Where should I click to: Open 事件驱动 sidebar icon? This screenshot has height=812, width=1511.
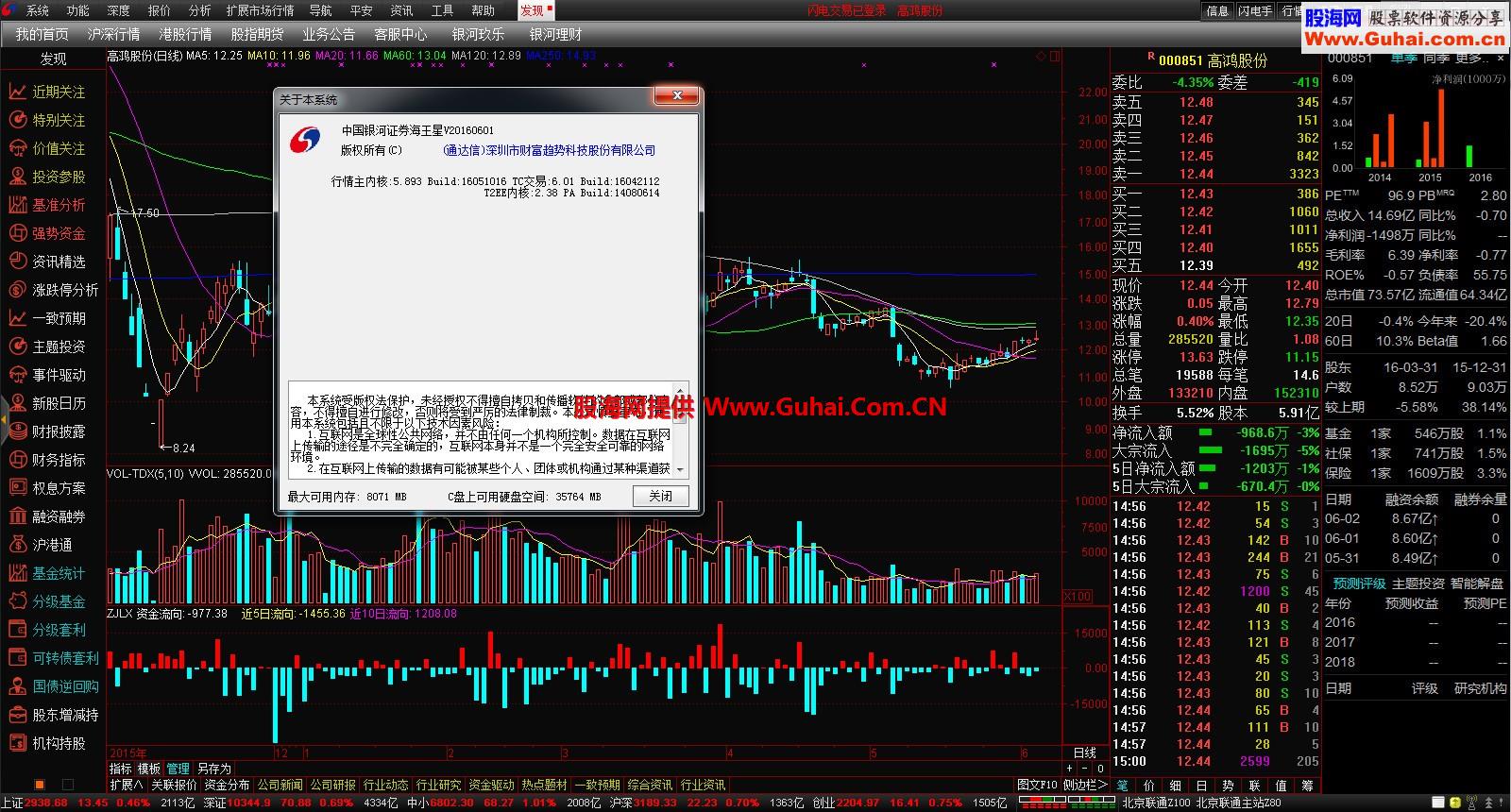pyautogui.click(x=17, y=375)
